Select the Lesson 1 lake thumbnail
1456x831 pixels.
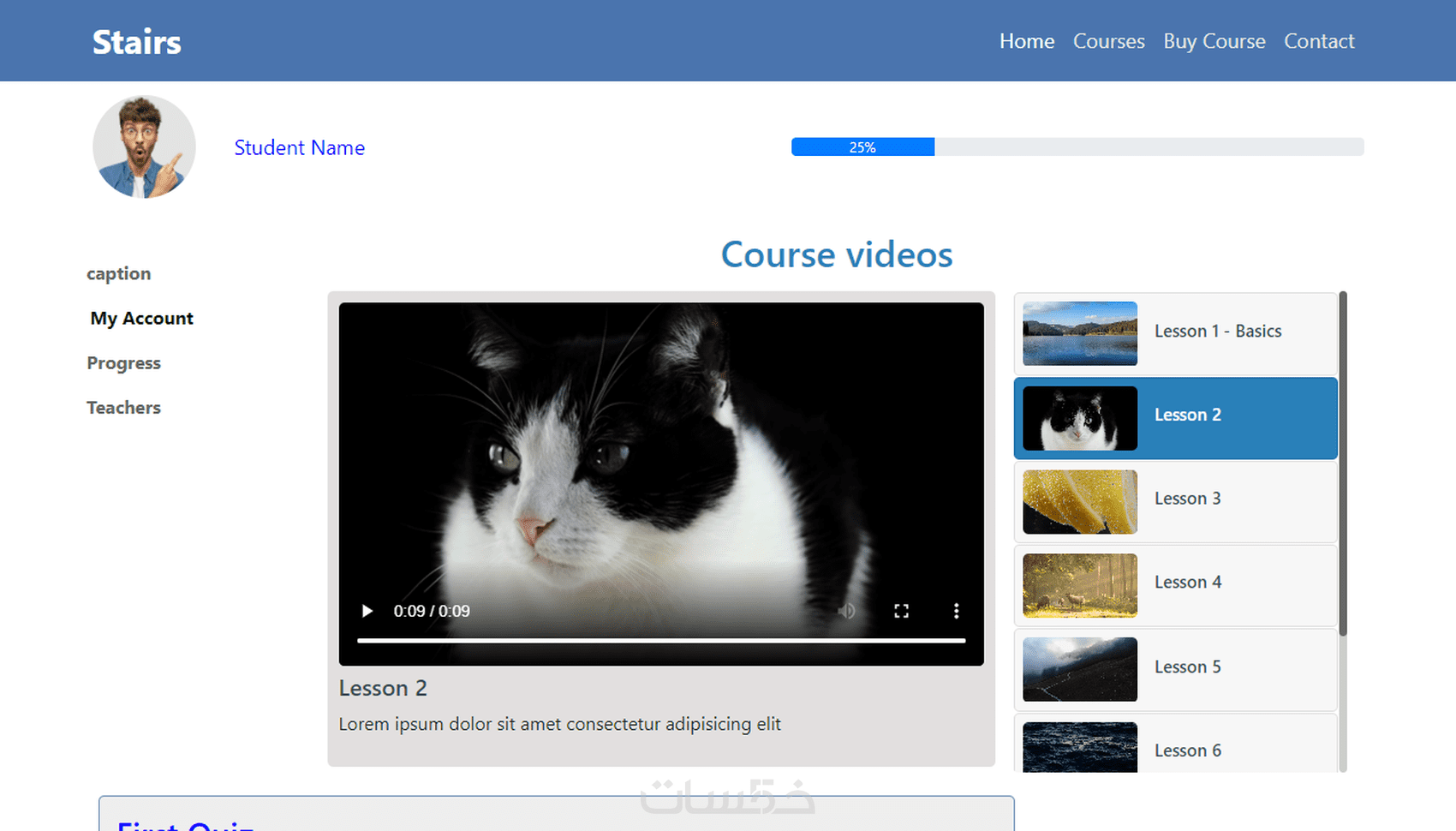(1080, 333)
